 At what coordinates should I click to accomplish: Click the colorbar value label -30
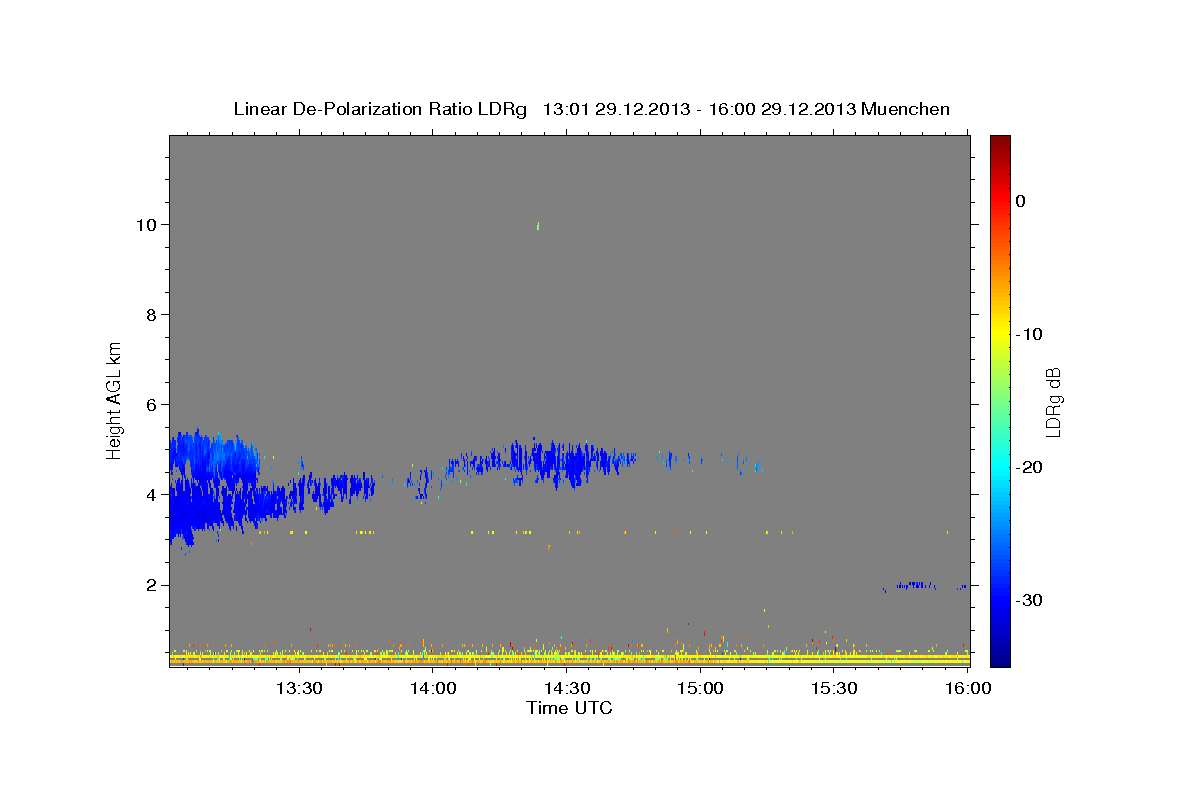[1030, 600]
